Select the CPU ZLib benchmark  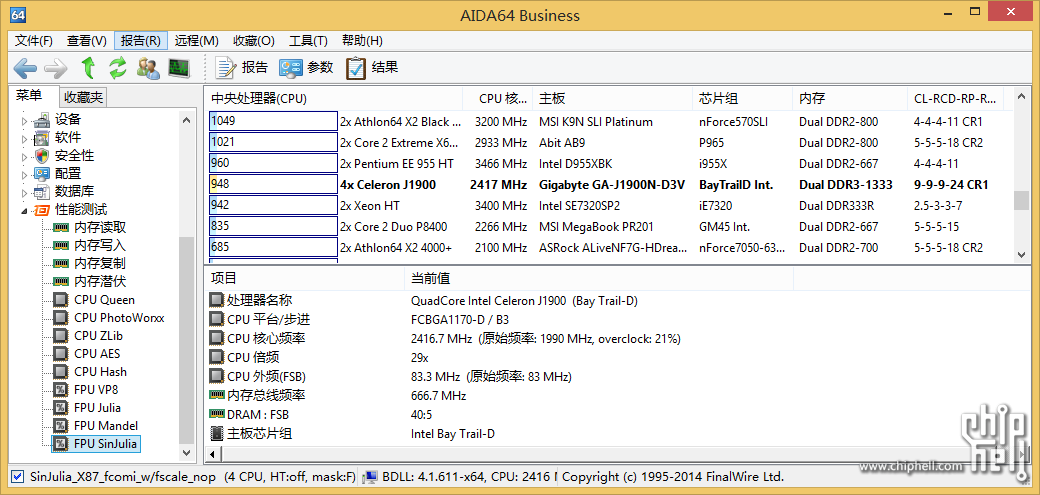98,336
